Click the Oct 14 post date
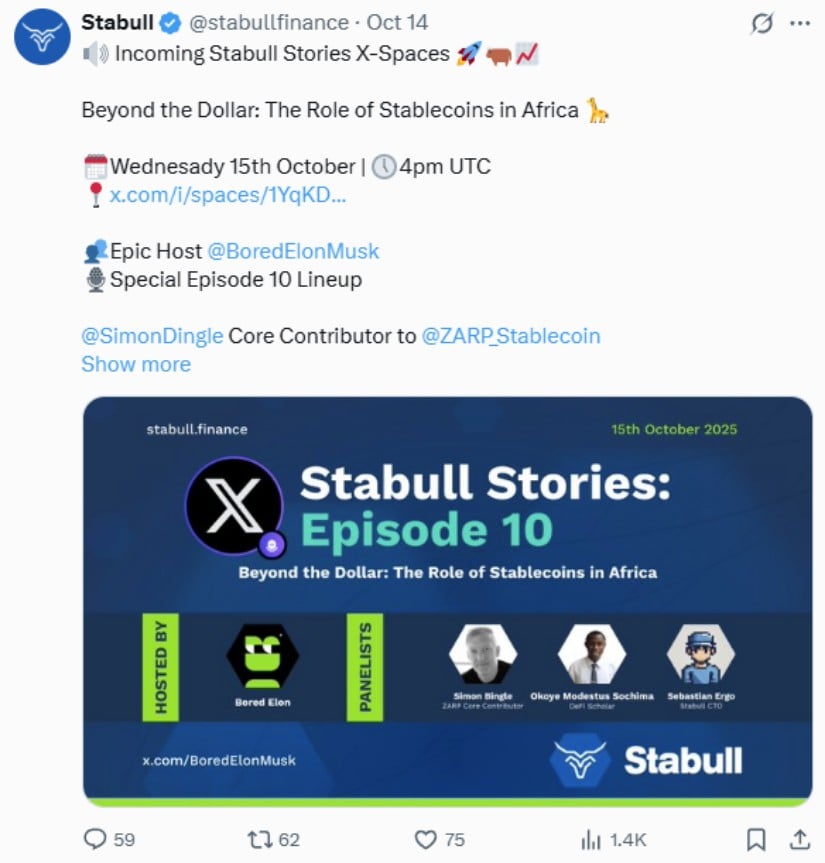The height and width of the screenshot is (863, 825). 397,23
